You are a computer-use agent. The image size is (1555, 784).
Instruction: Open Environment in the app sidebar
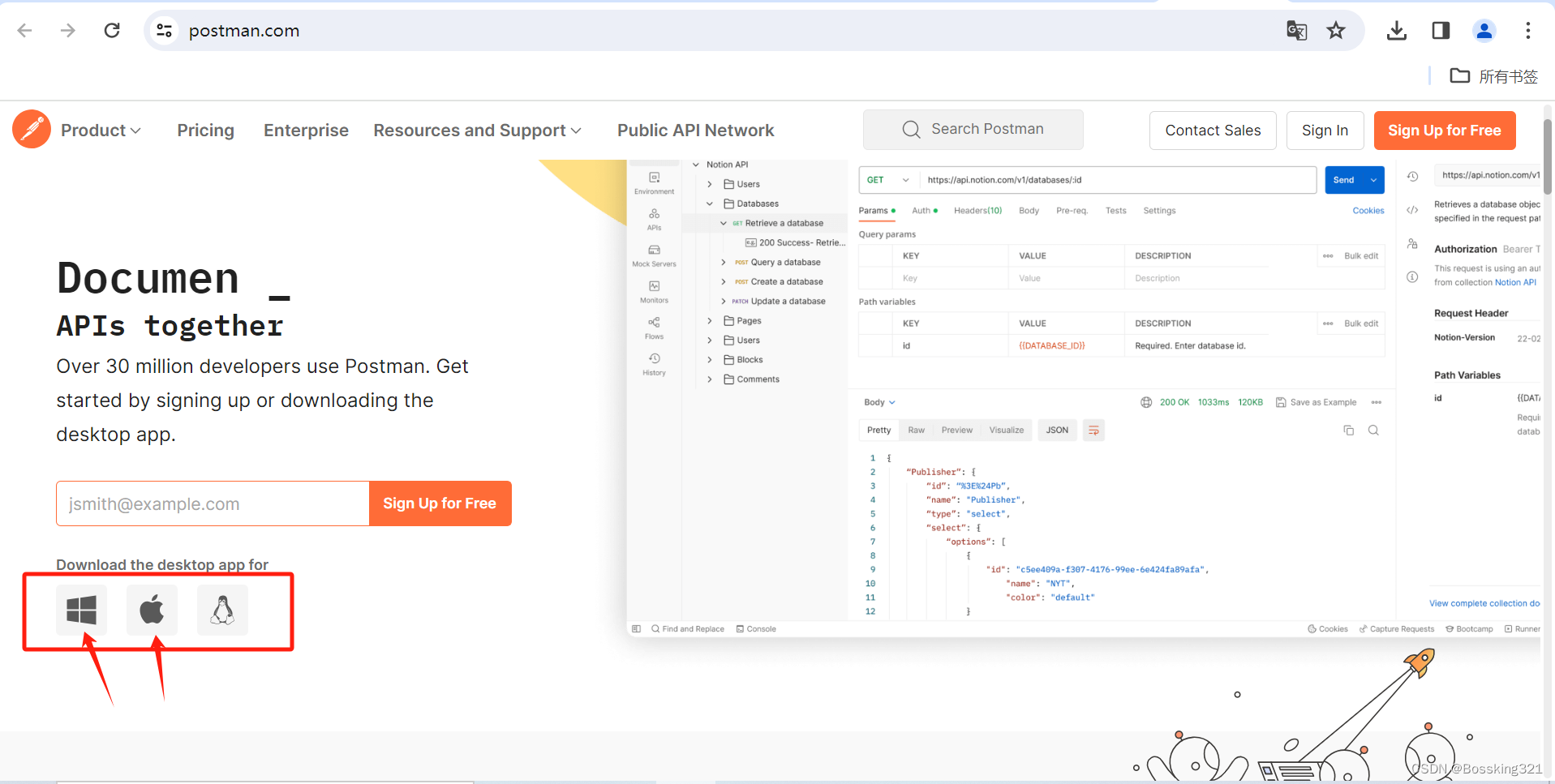(654, 183)
